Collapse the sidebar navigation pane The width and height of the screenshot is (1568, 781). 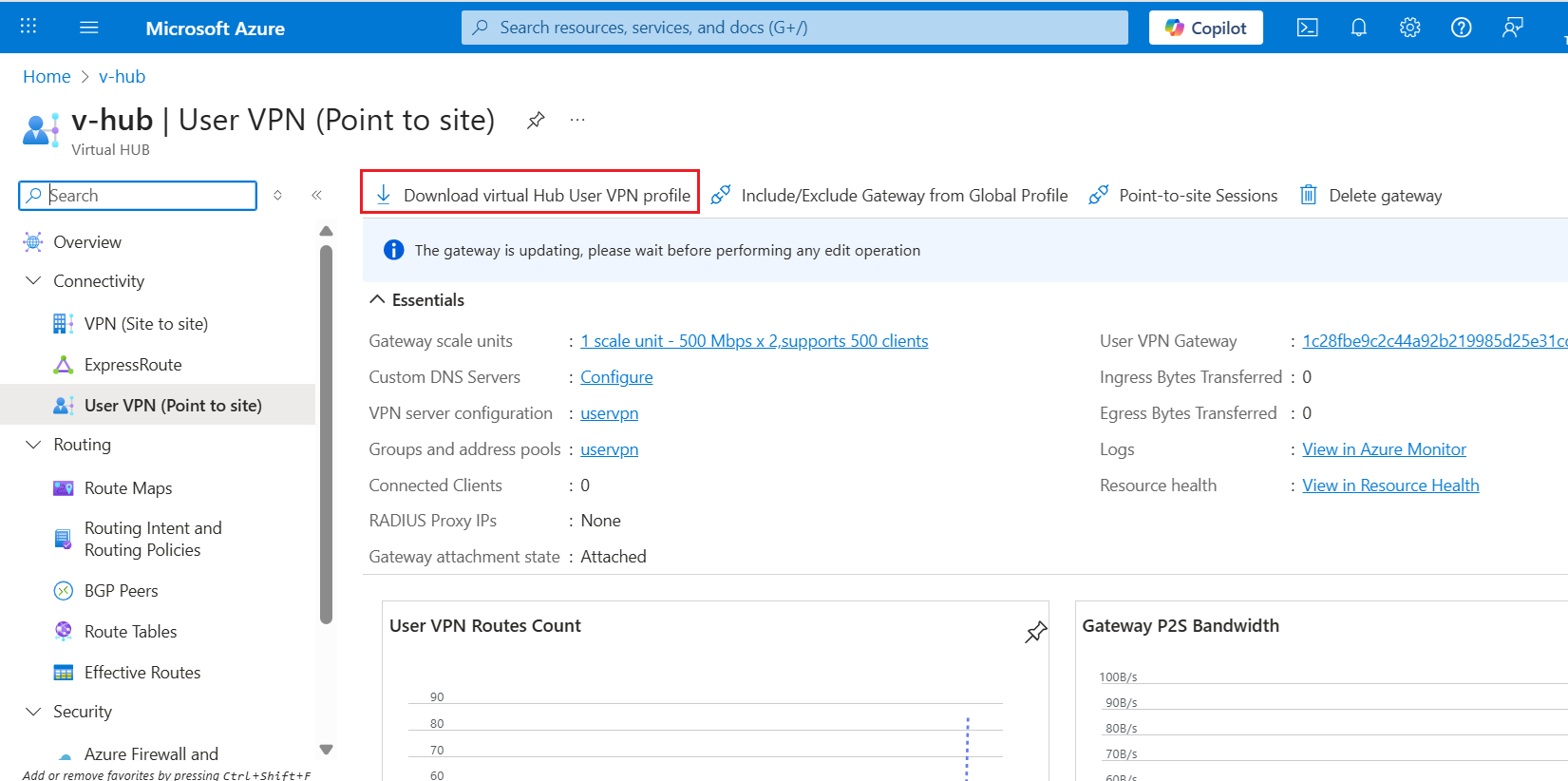pos(316,196)
